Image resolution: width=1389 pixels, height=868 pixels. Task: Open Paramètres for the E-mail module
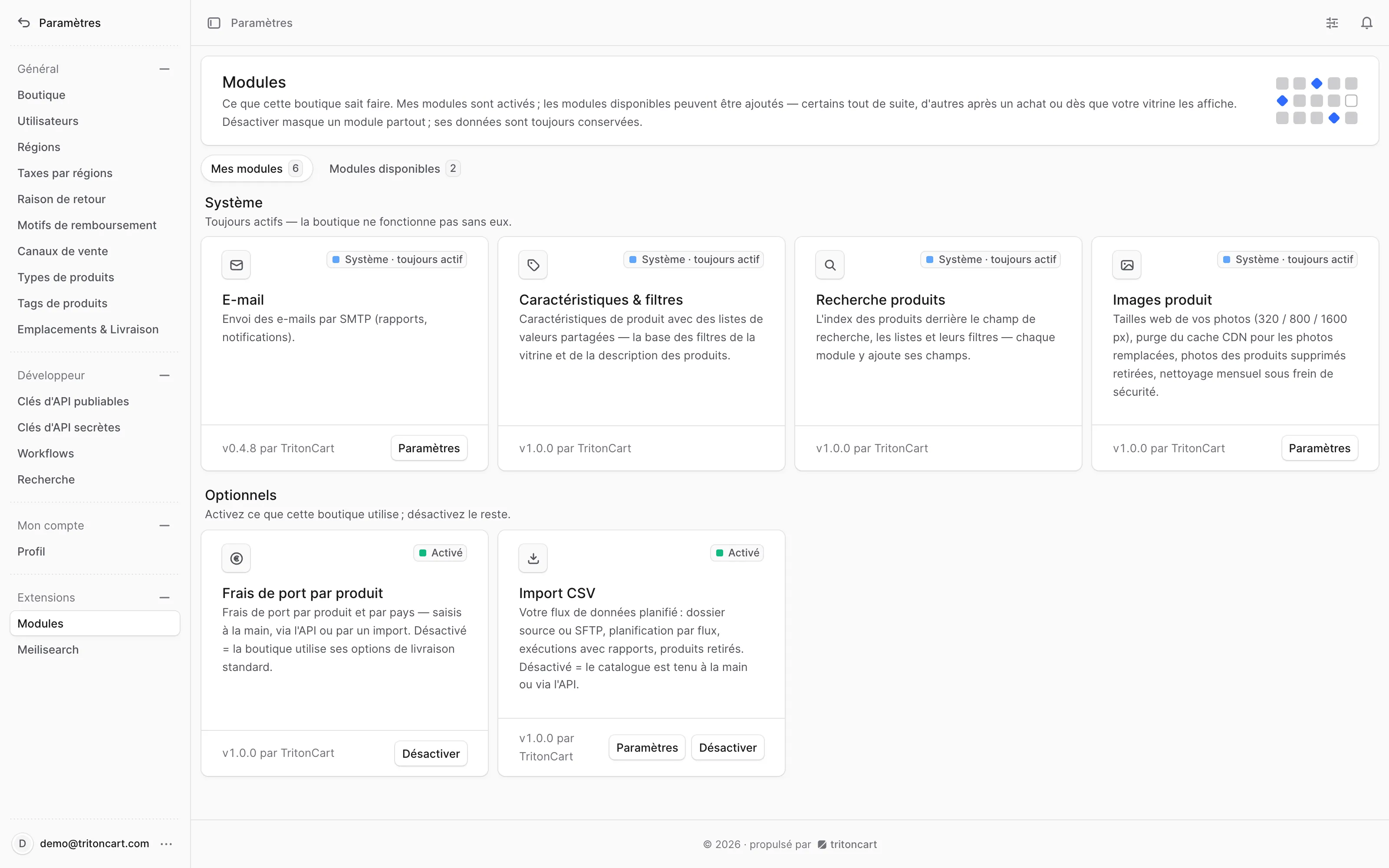(429, 448)
